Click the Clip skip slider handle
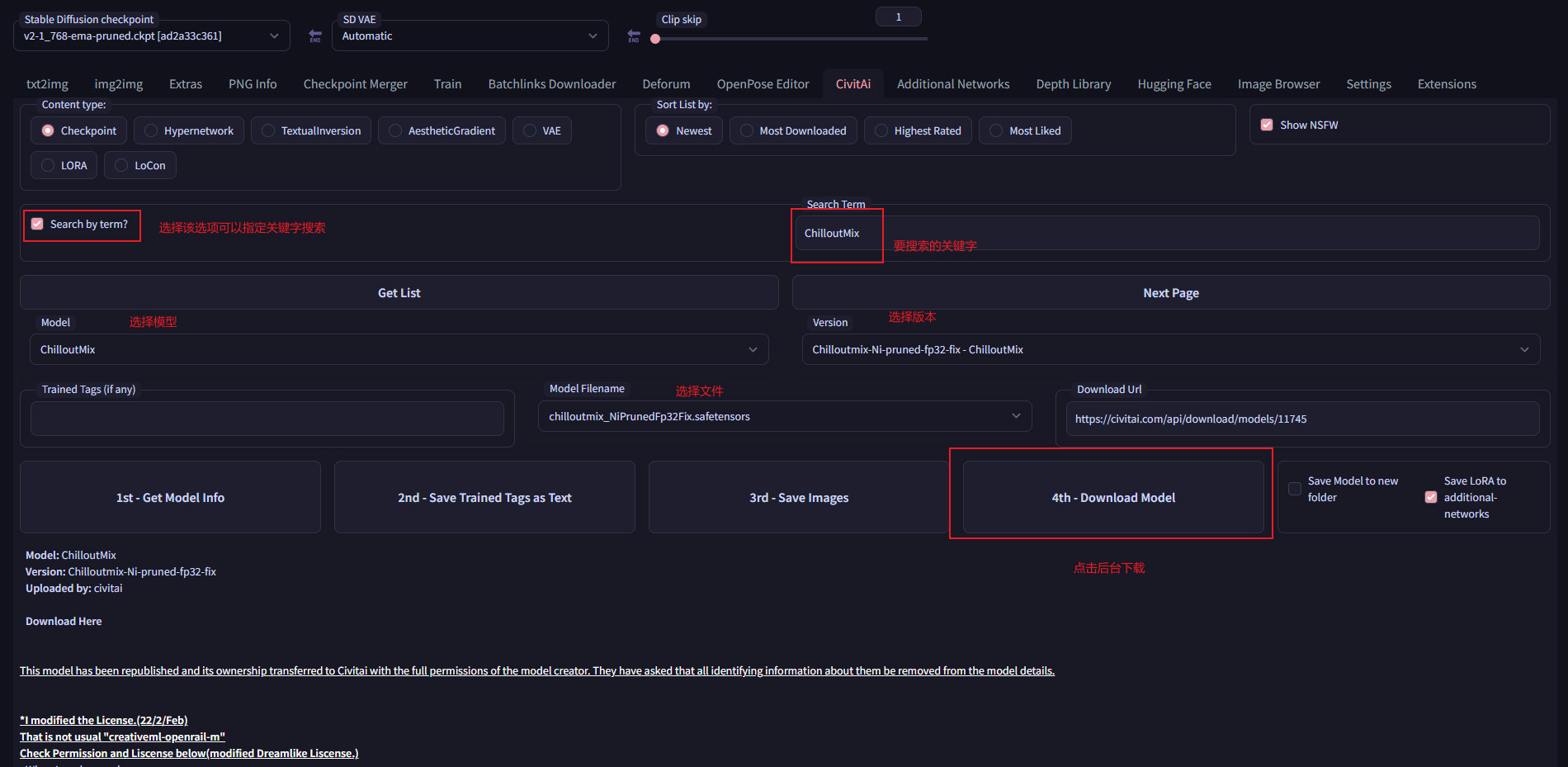 [655, 39]
